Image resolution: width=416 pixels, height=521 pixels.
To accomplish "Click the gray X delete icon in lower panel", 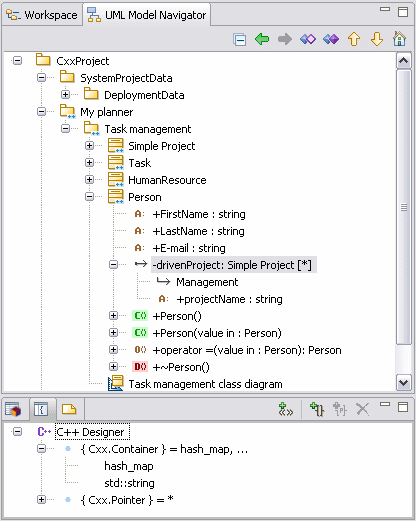I will click(x=362, y=409).
